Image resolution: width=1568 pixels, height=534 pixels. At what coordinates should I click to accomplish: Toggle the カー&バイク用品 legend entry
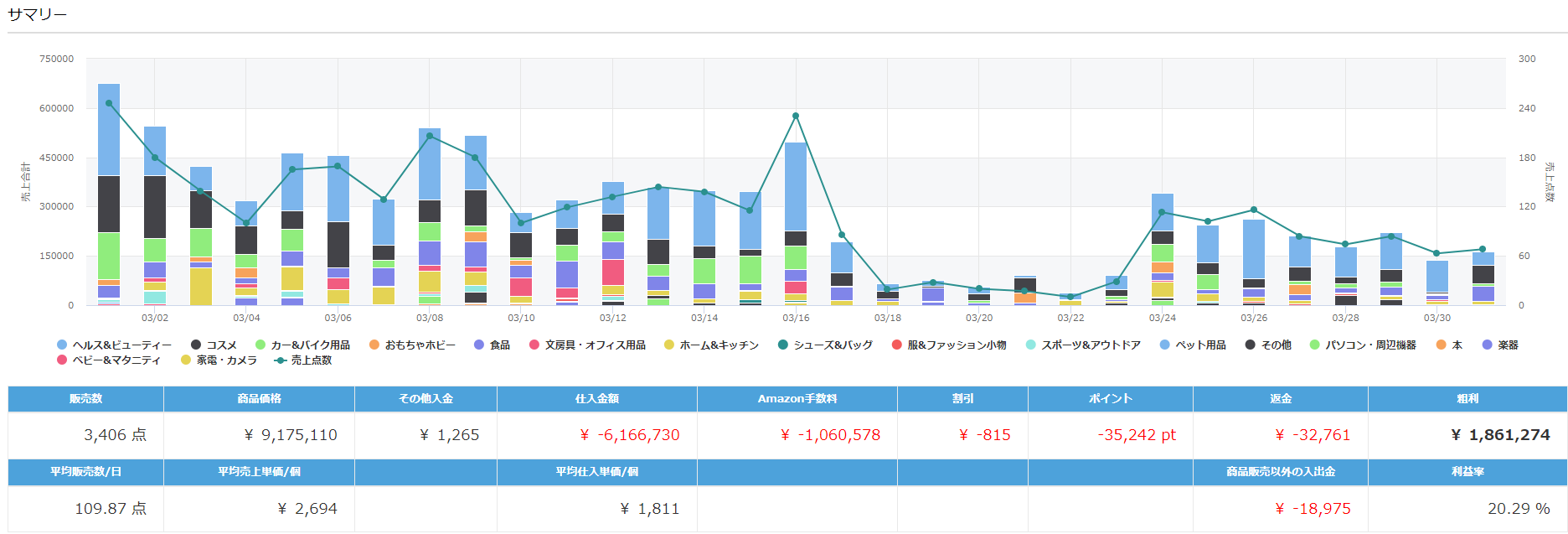coord(303,345)
